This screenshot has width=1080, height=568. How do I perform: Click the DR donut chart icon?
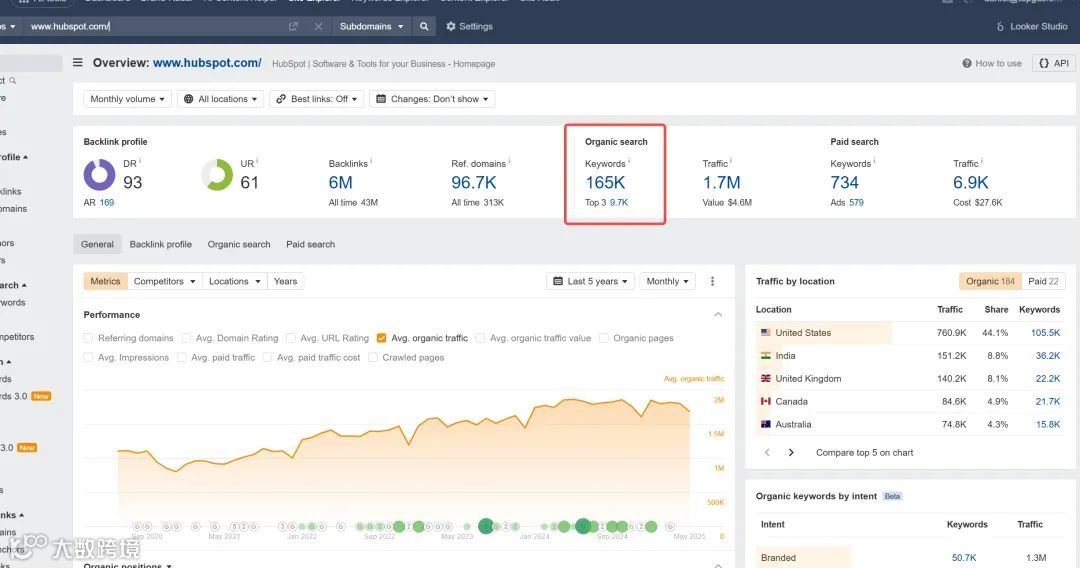click(x=99, y=175)
